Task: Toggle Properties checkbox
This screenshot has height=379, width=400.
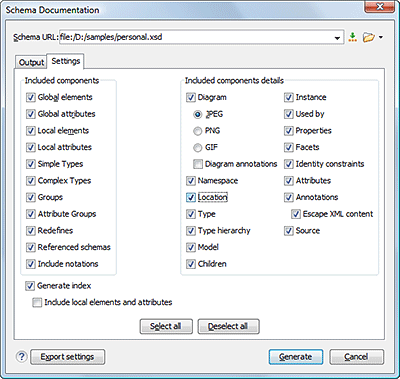Action: point(289,131)
